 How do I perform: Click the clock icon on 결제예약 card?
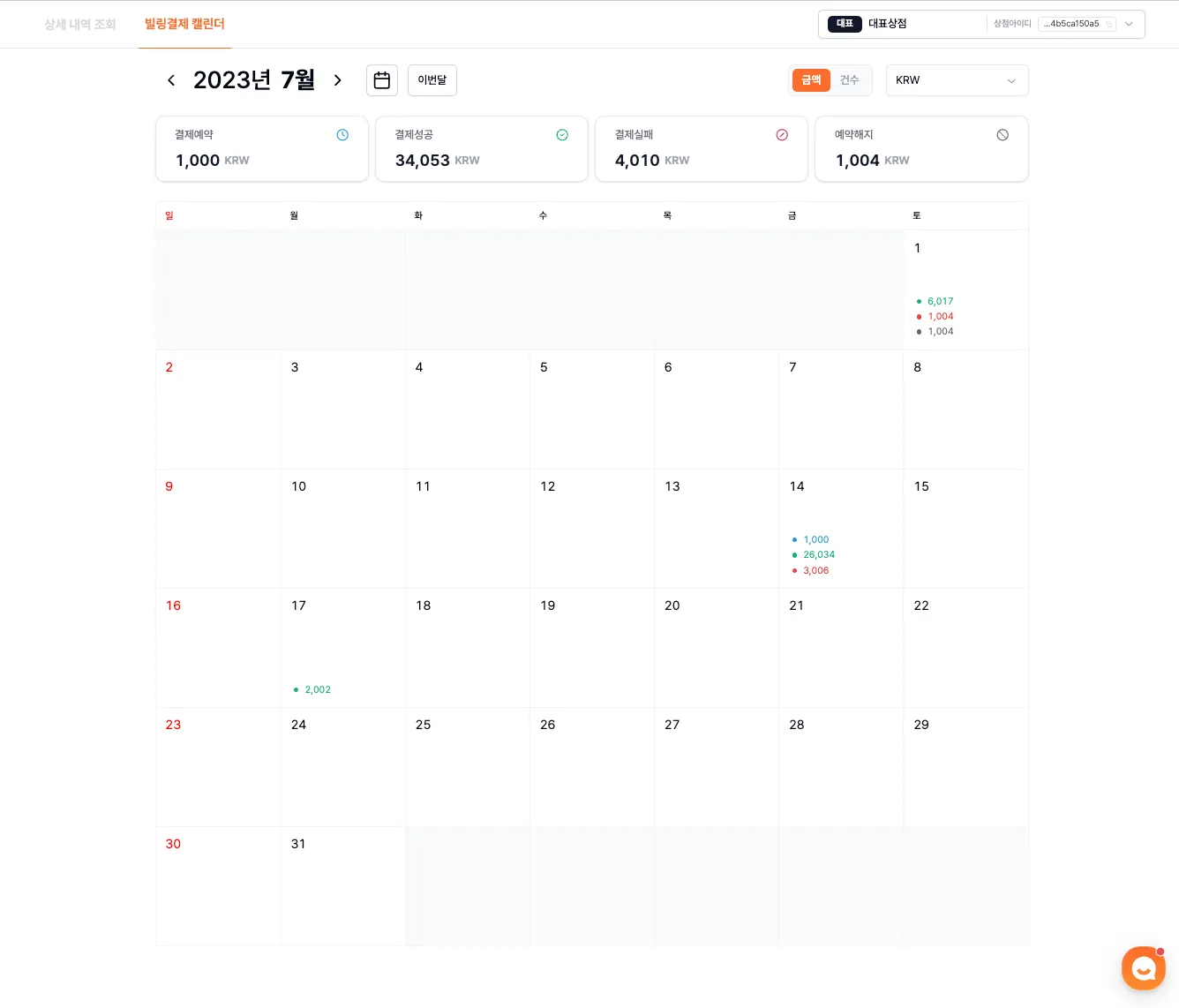click(x=342, y=135)
